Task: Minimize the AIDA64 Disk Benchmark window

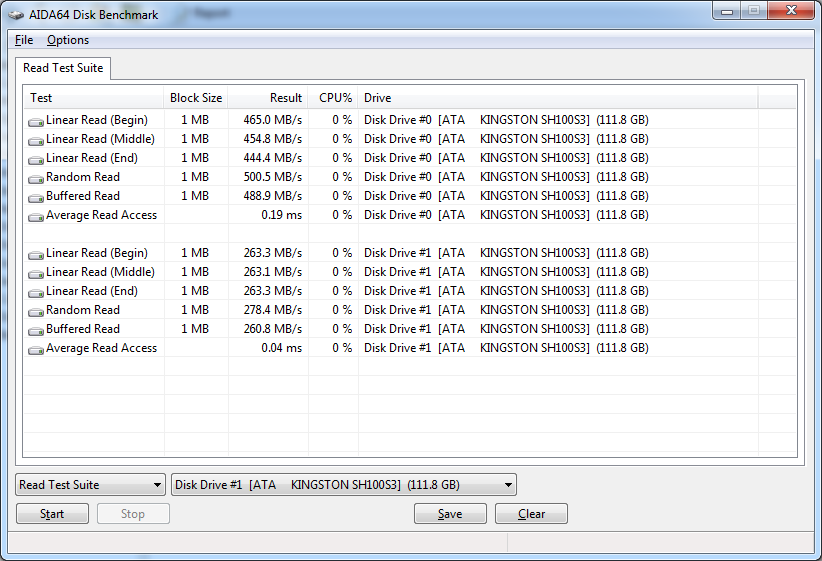Action: (727, 11)
